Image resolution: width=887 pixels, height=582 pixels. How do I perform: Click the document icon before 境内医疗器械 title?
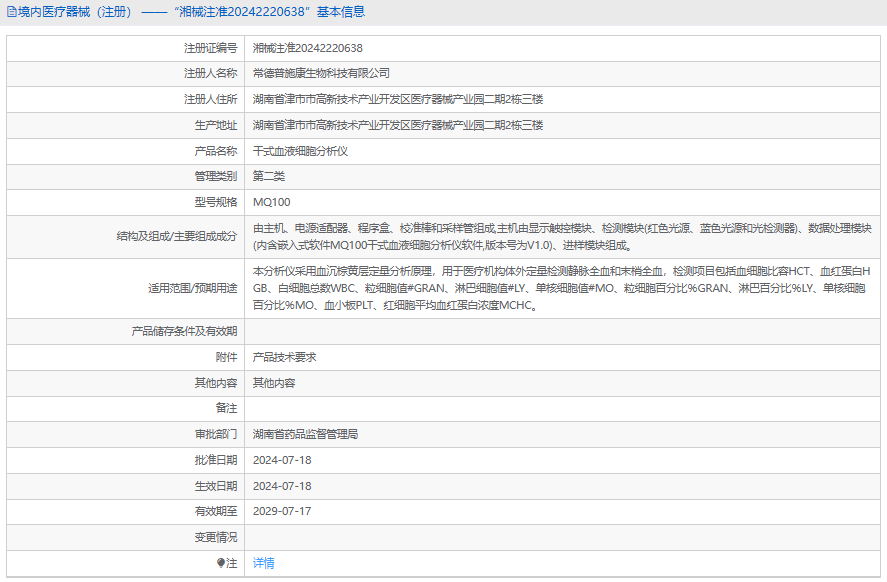[x=11, y=12]
